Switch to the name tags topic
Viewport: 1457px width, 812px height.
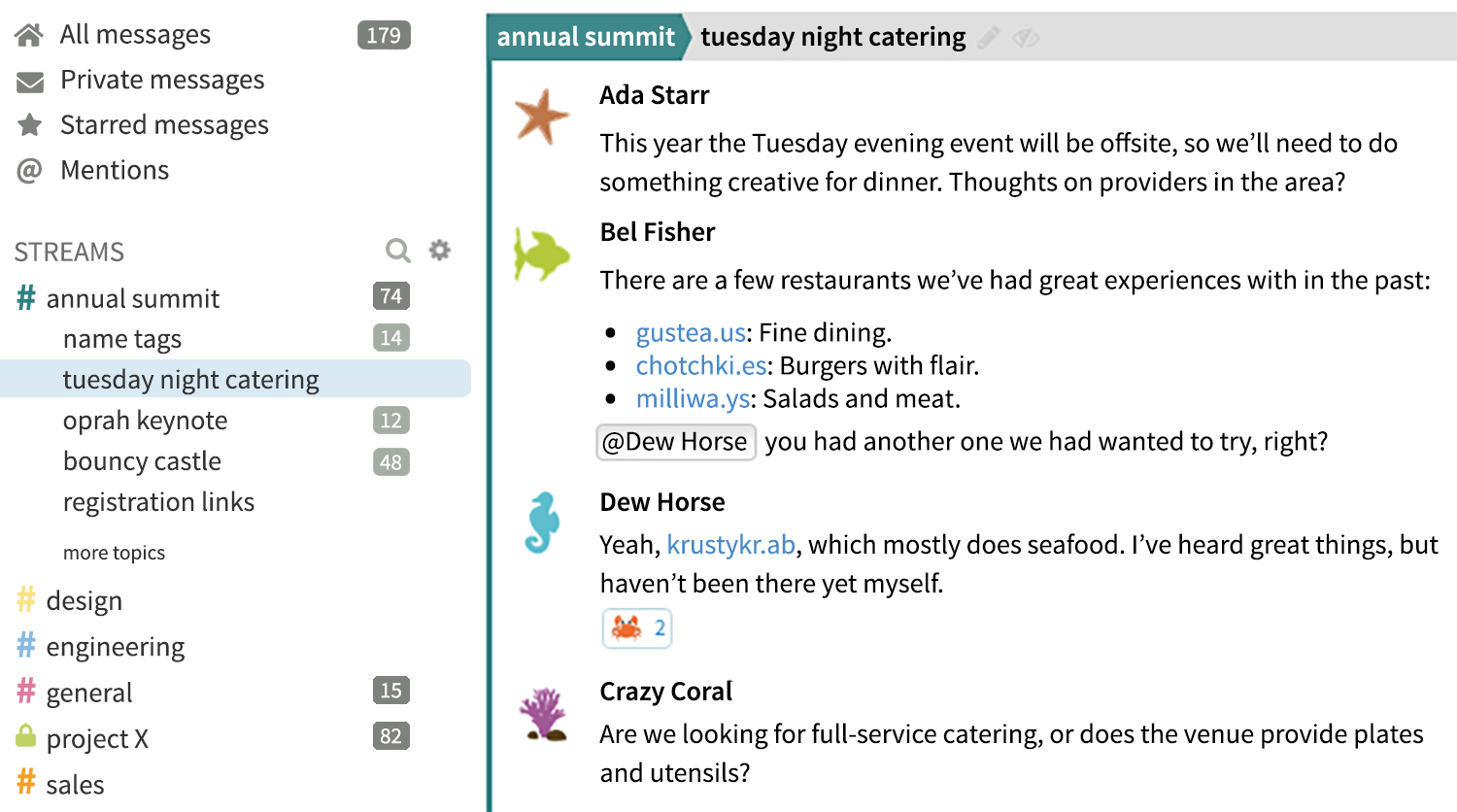click(121, 338)
